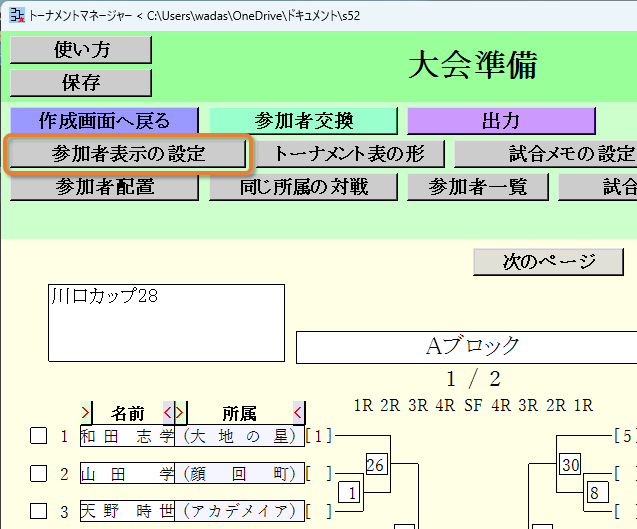
Task: Tick checkbox for participant 1 和田志学
Action: [39, 436]
